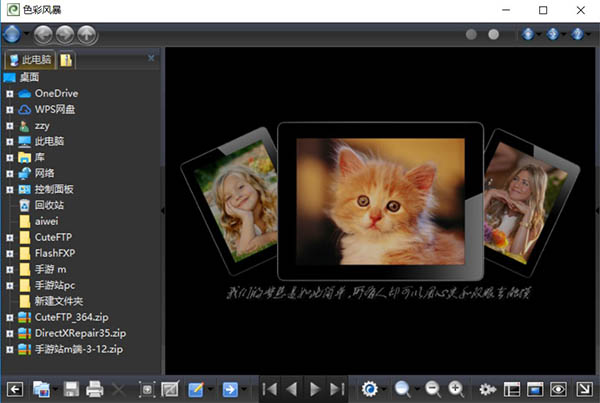Image resolution: width=600 pixels, height=403 pixels.
Task: Jump to the last image
Action: point(337,389)
